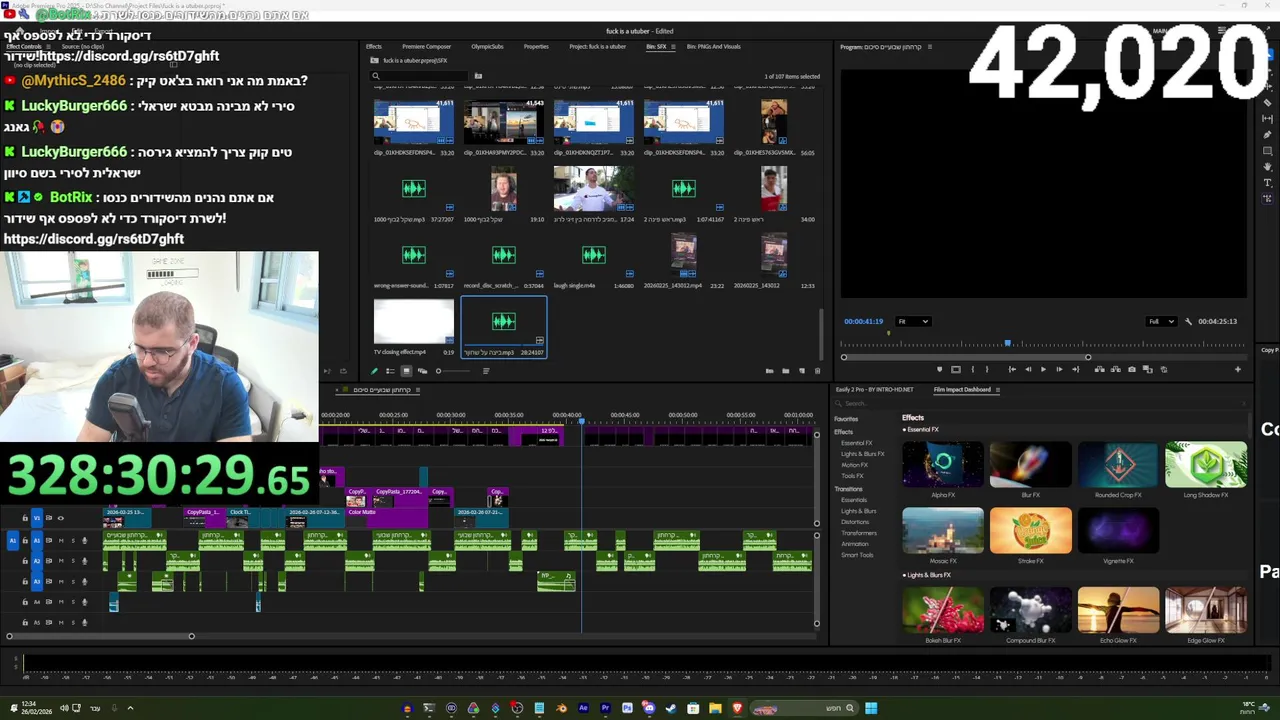Open the Program monitor Button Editor plus
The image size is (1280, 720).
1237,369
